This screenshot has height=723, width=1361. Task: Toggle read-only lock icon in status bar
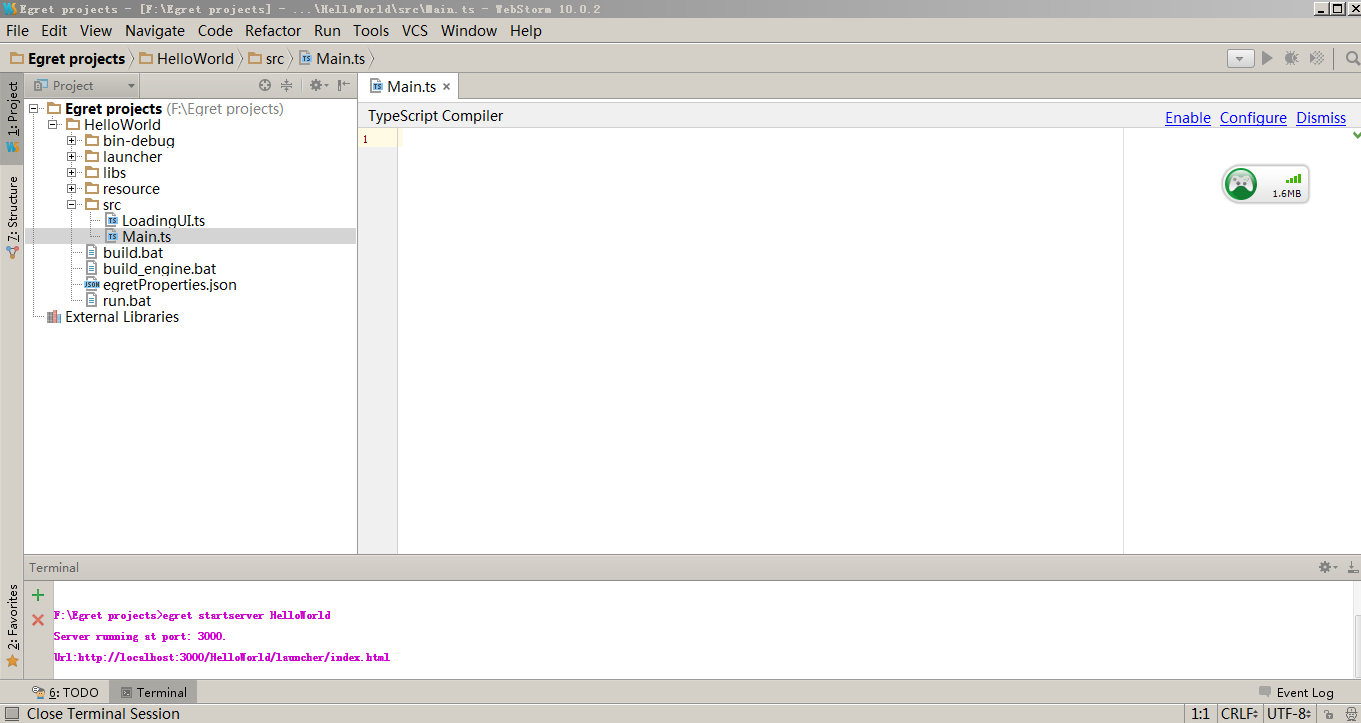coord(1327,714)
